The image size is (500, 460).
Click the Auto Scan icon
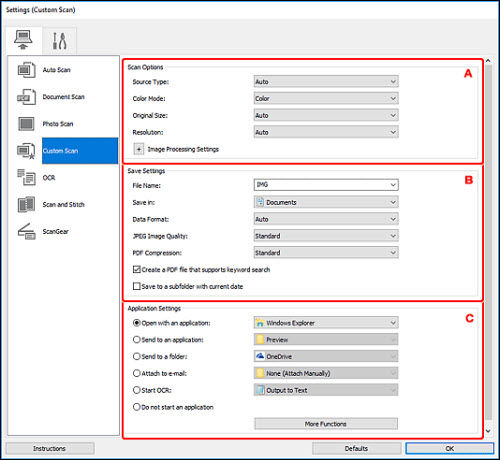click(26, 70)
